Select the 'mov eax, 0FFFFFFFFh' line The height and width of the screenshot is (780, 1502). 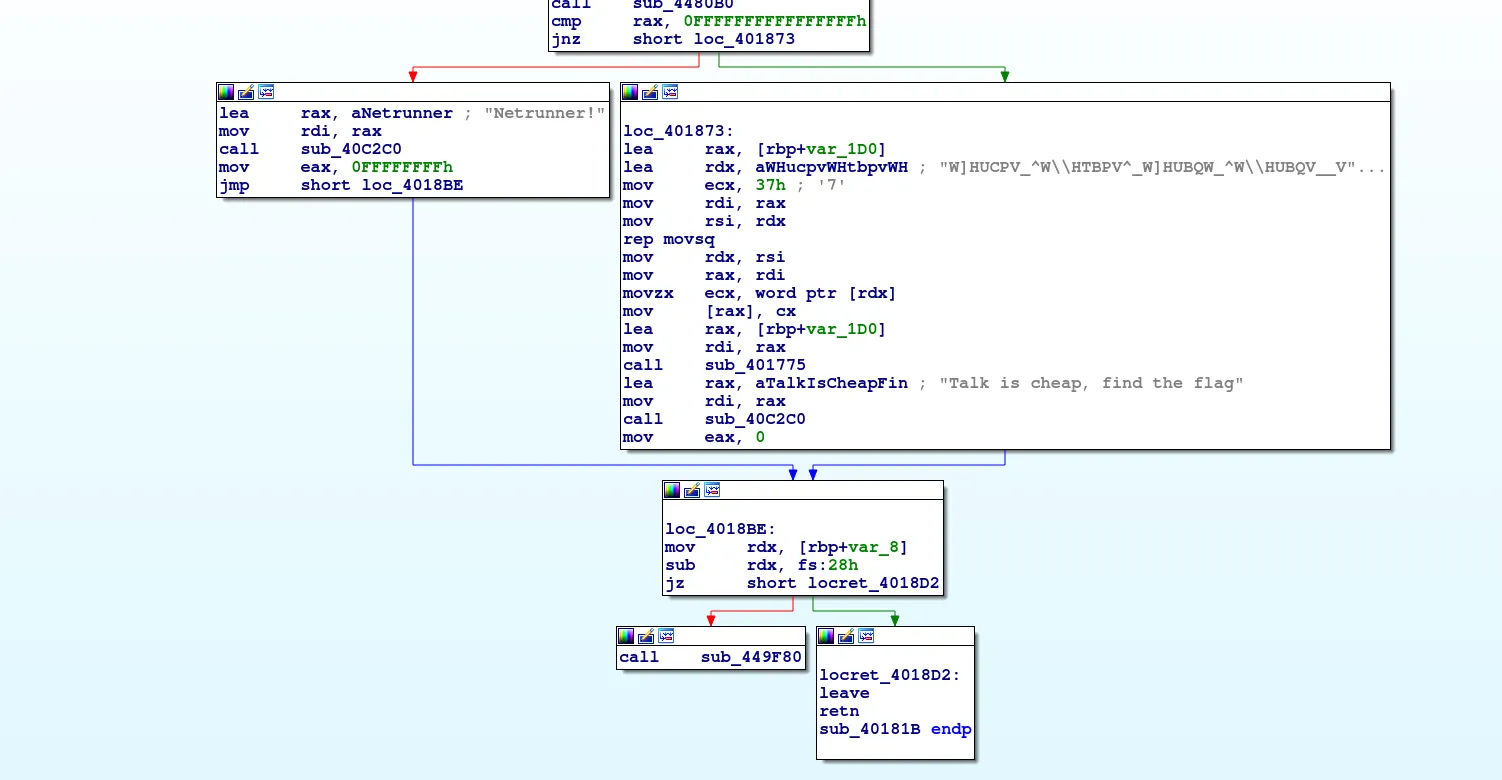coord(336,167)
